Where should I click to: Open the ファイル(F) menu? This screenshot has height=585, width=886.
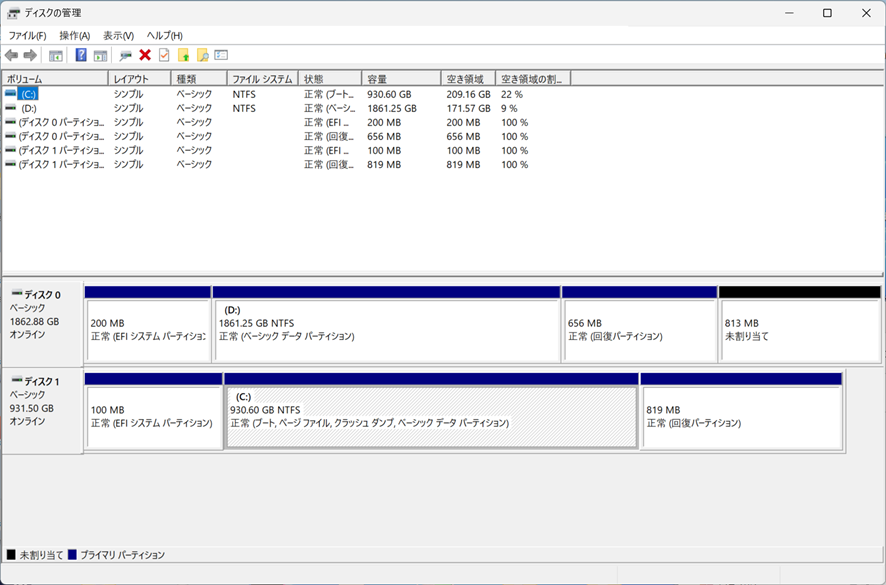tap(27, 36)
